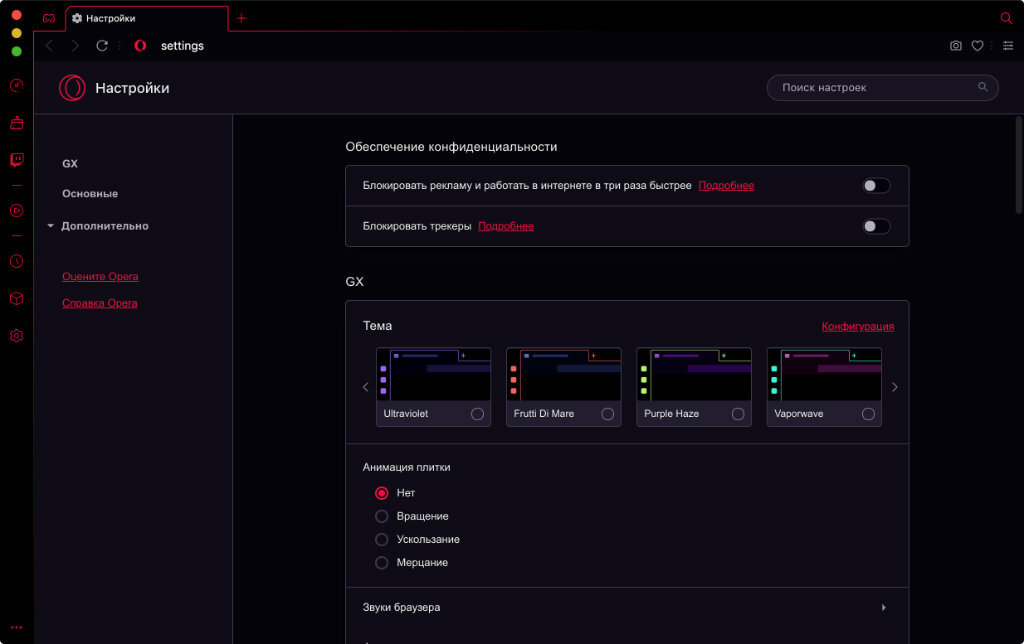Click the Frutti Di Mare theme preview
The image size is (1024, 644).
564,374
